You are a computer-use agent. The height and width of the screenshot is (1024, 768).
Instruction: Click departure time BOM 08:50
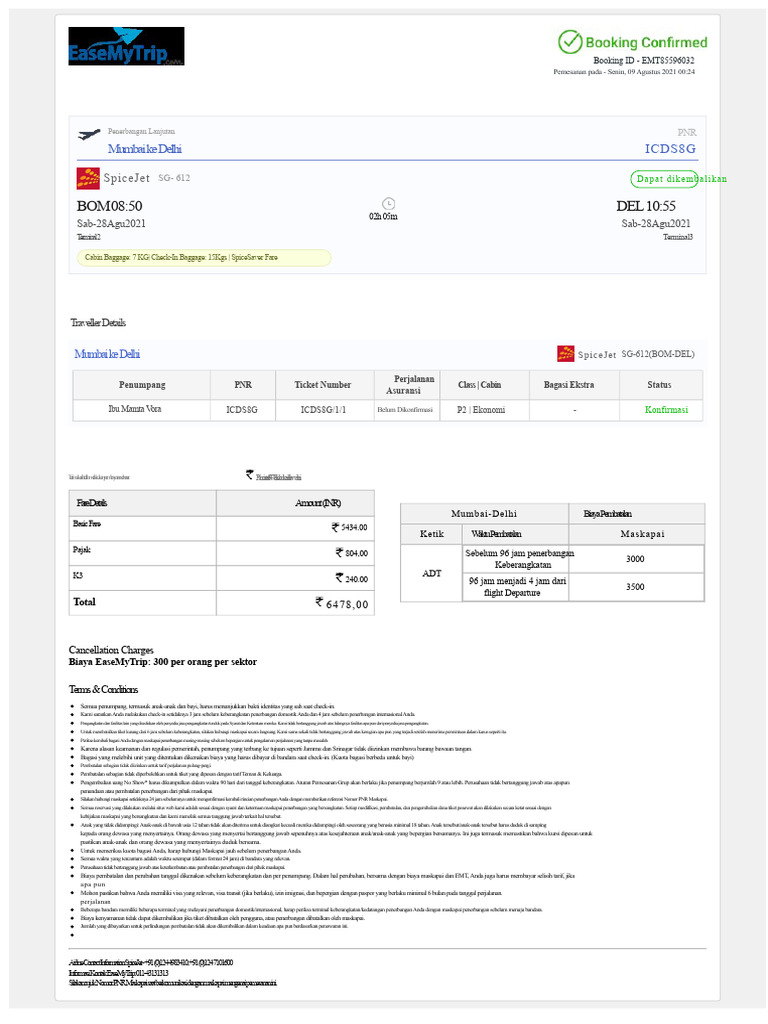click(109, 206)
